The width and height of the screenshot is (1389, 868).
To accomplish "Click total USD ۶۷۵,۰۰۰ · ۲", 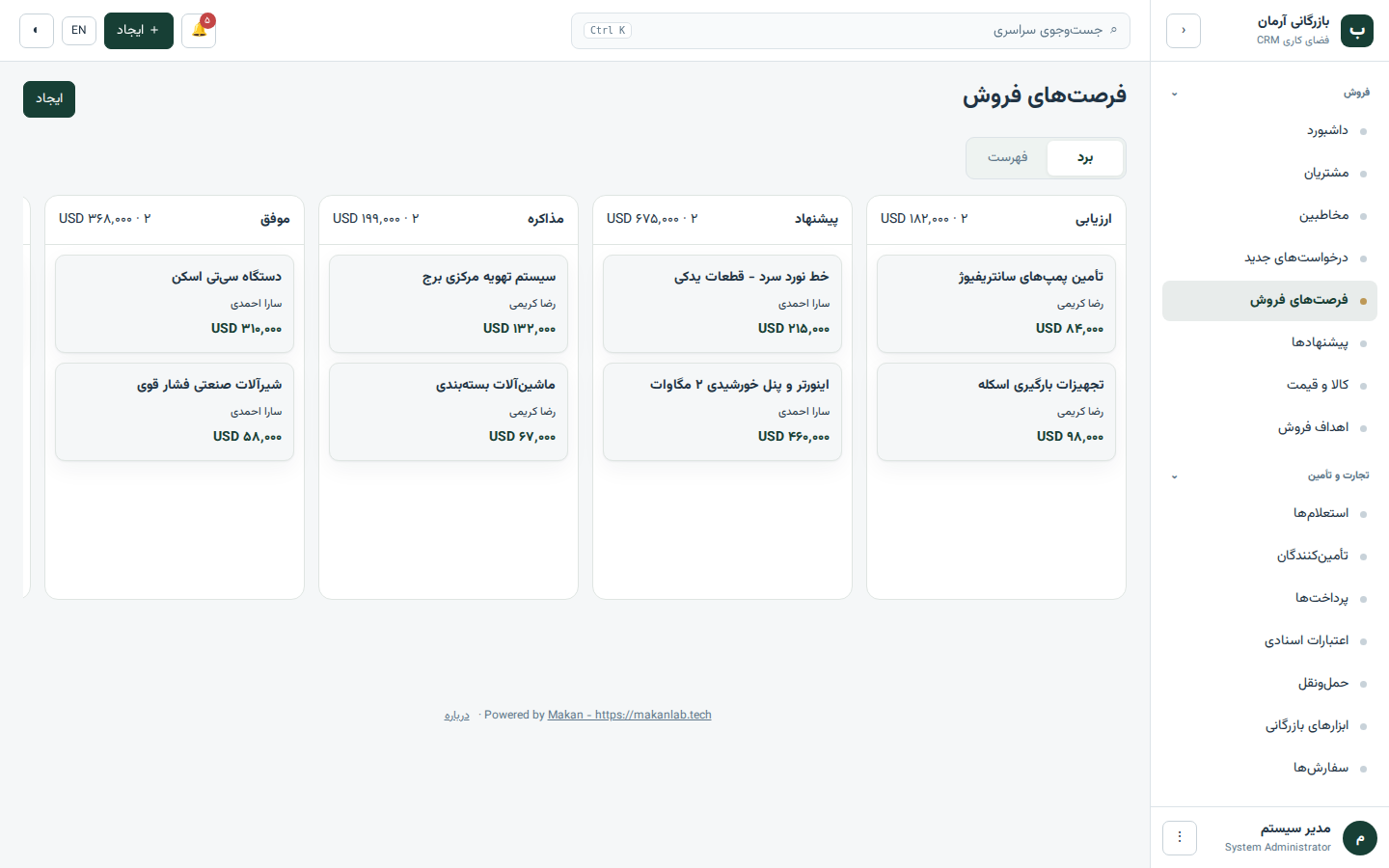I will [652, 219].
